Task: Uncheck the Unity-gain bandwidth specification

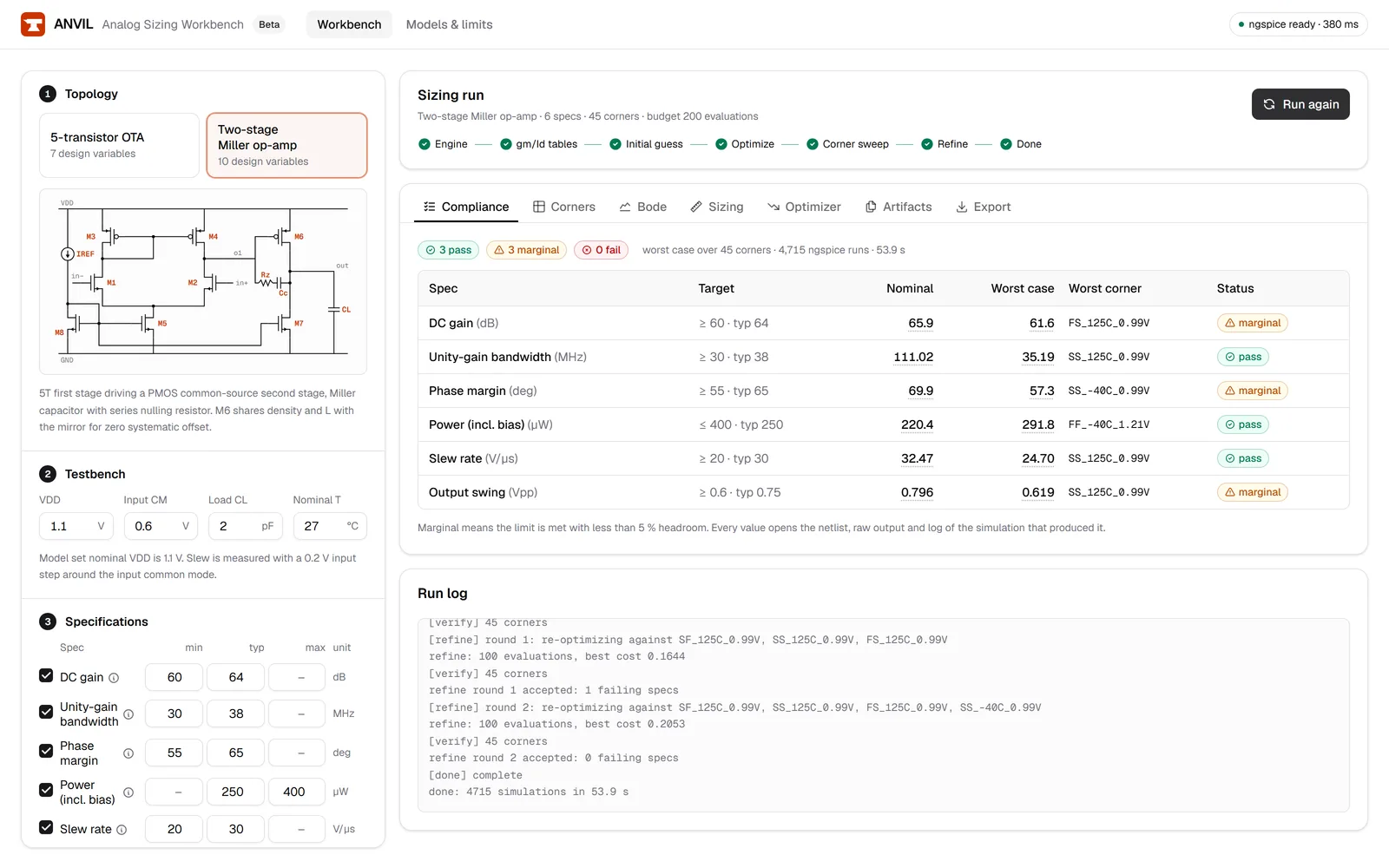Action: [46, 712]
